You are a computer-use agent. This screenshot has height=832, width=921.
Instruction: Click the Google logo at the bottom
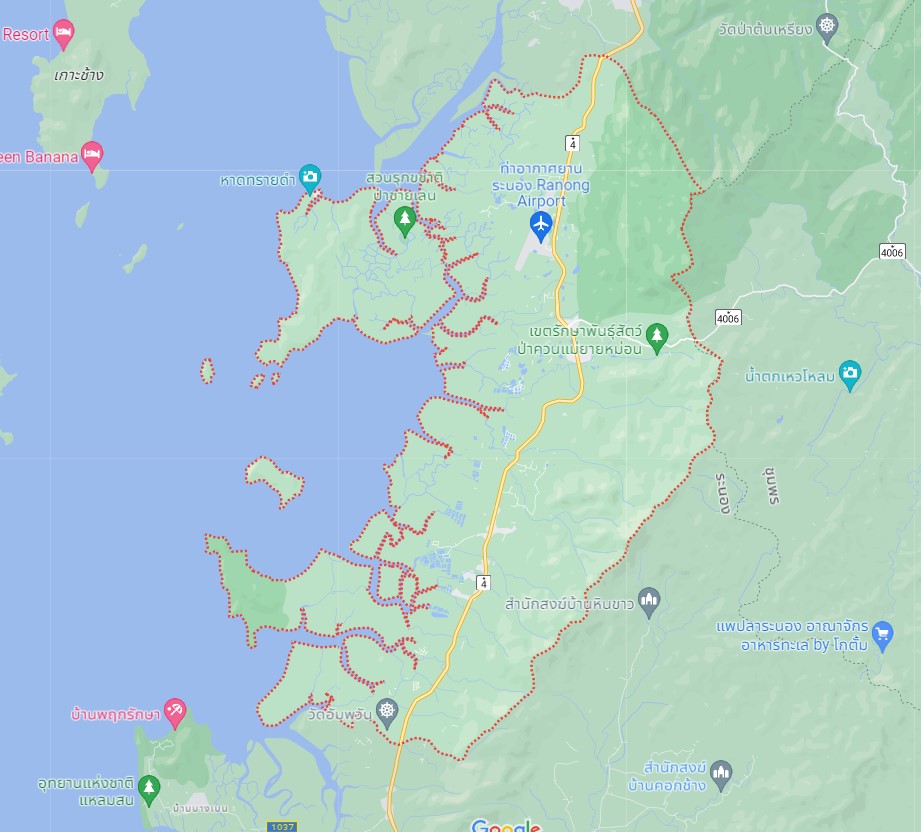(505, 825)
